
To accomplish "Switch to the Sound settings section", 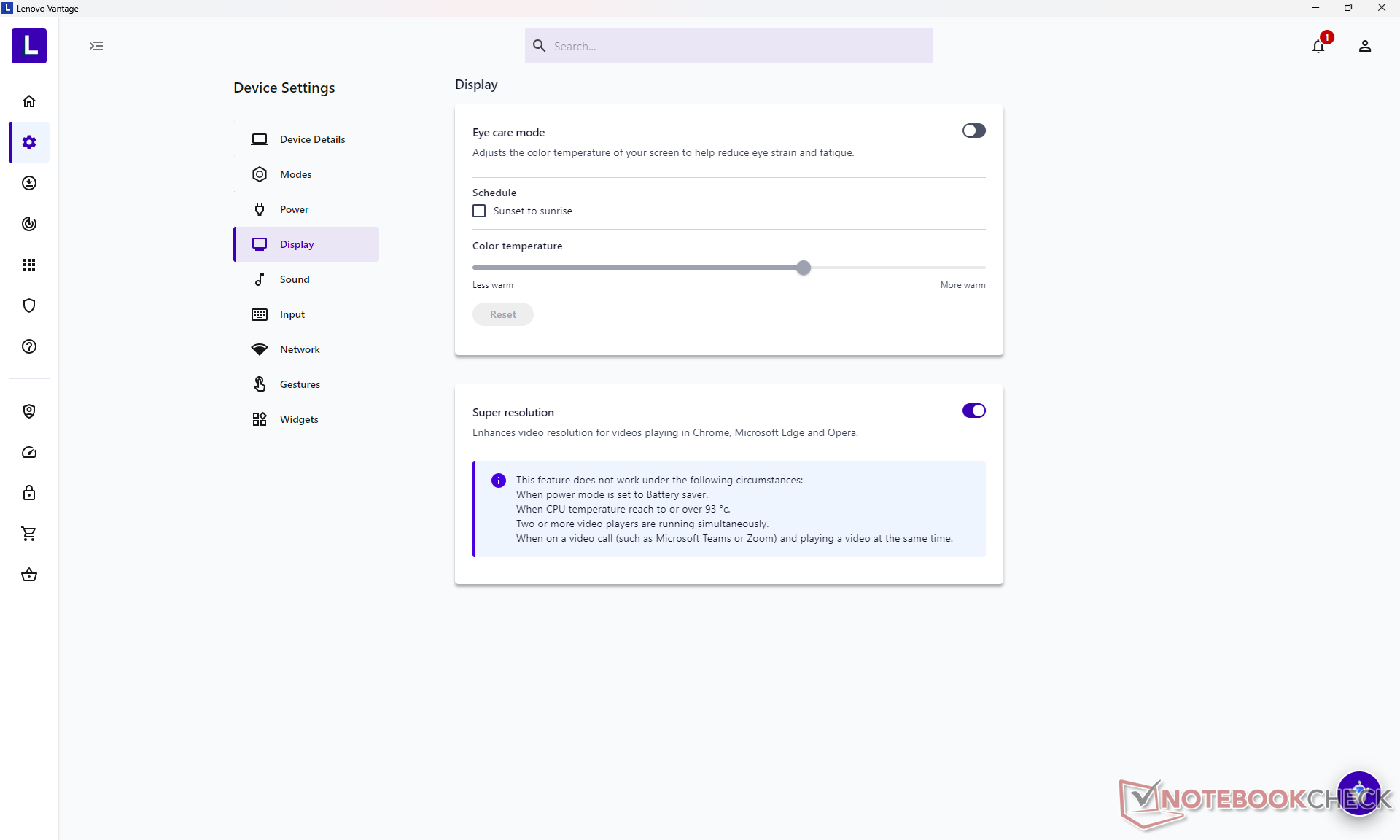I will 295,279.
